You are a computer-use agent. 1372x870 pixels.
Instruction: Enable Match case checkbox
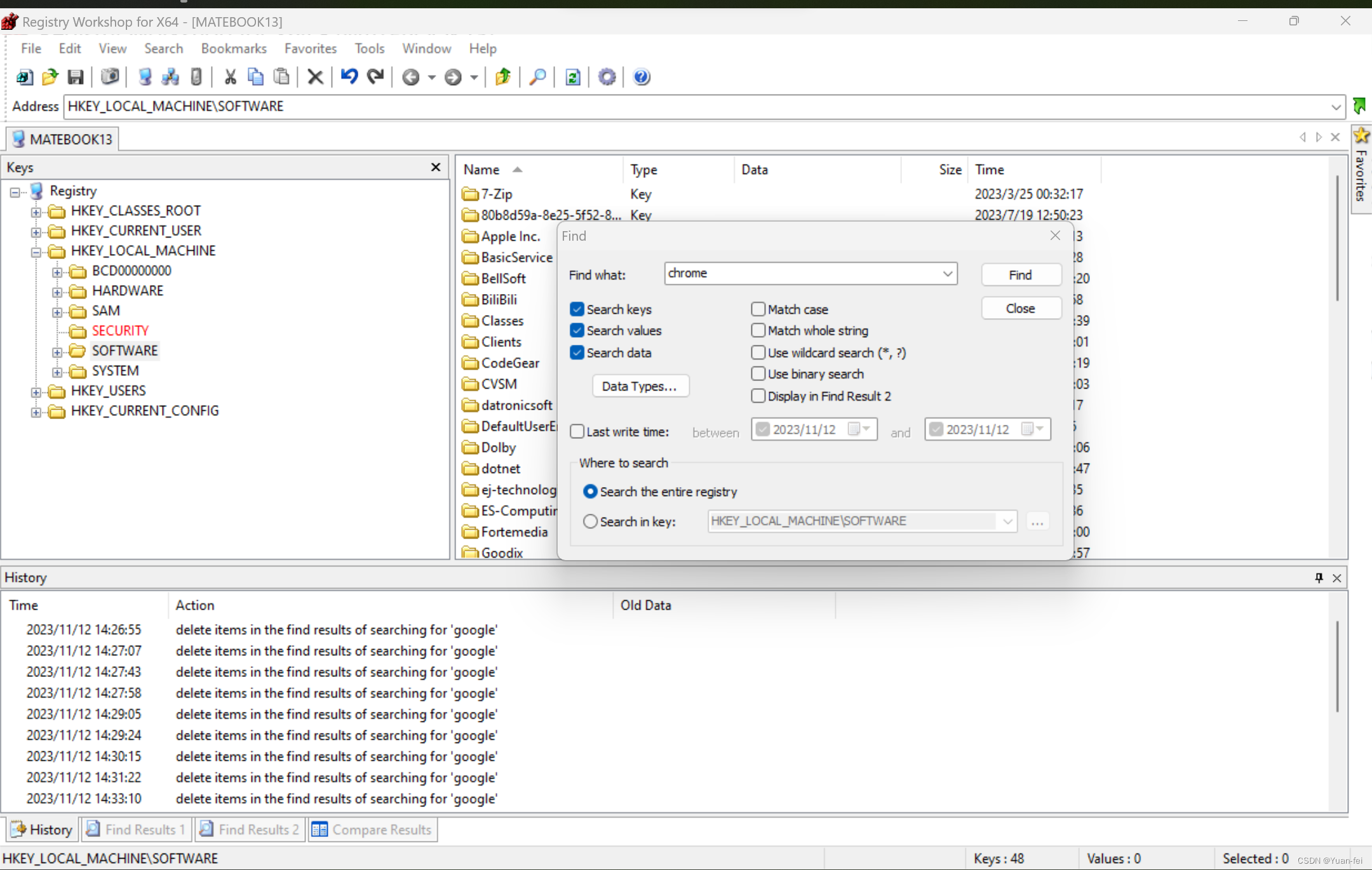pos(758,309)
